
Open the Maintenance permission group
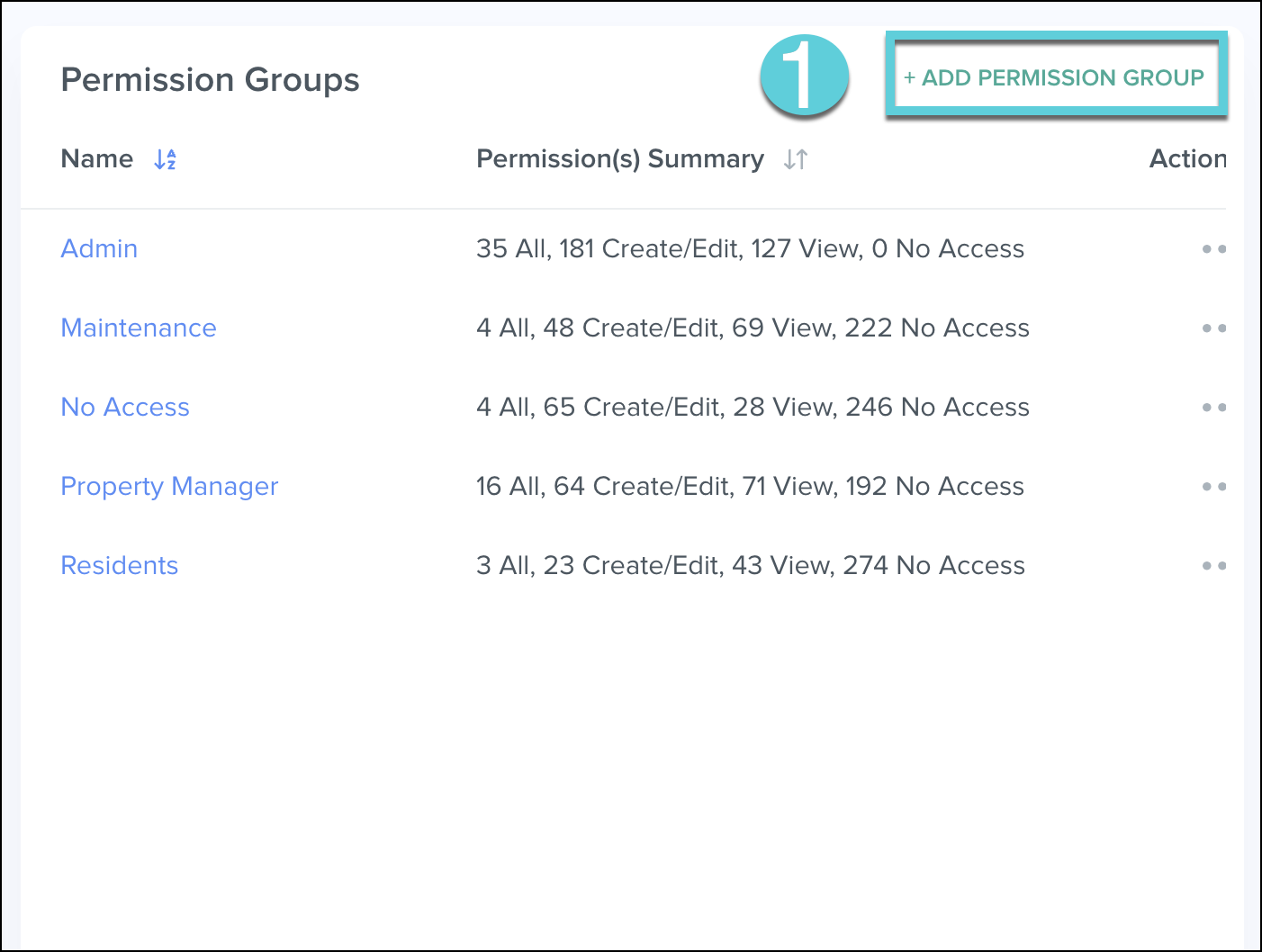click(x=139, y=328)
